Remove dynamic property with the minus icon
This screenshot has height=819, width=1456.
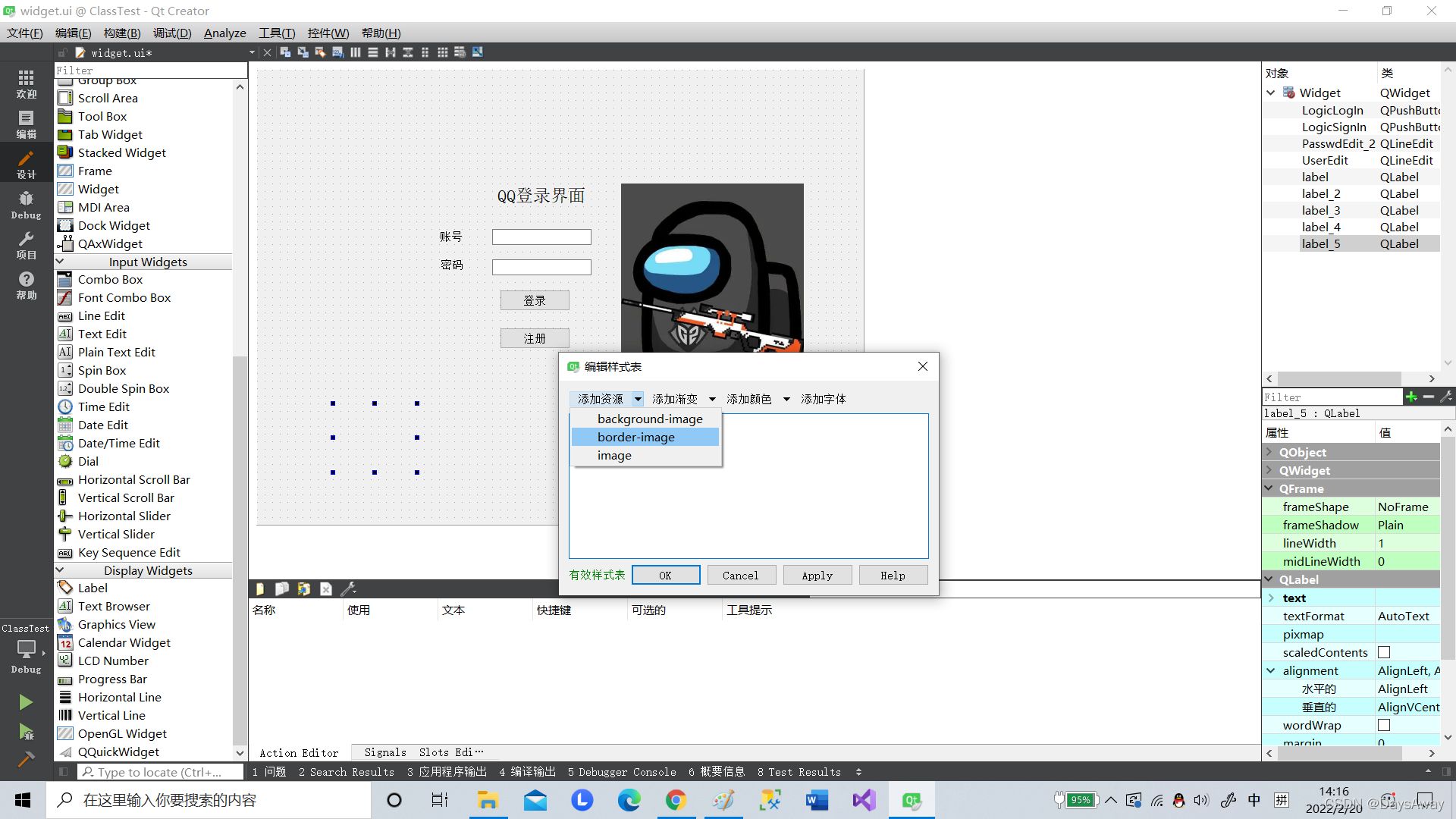(1429, 397)
